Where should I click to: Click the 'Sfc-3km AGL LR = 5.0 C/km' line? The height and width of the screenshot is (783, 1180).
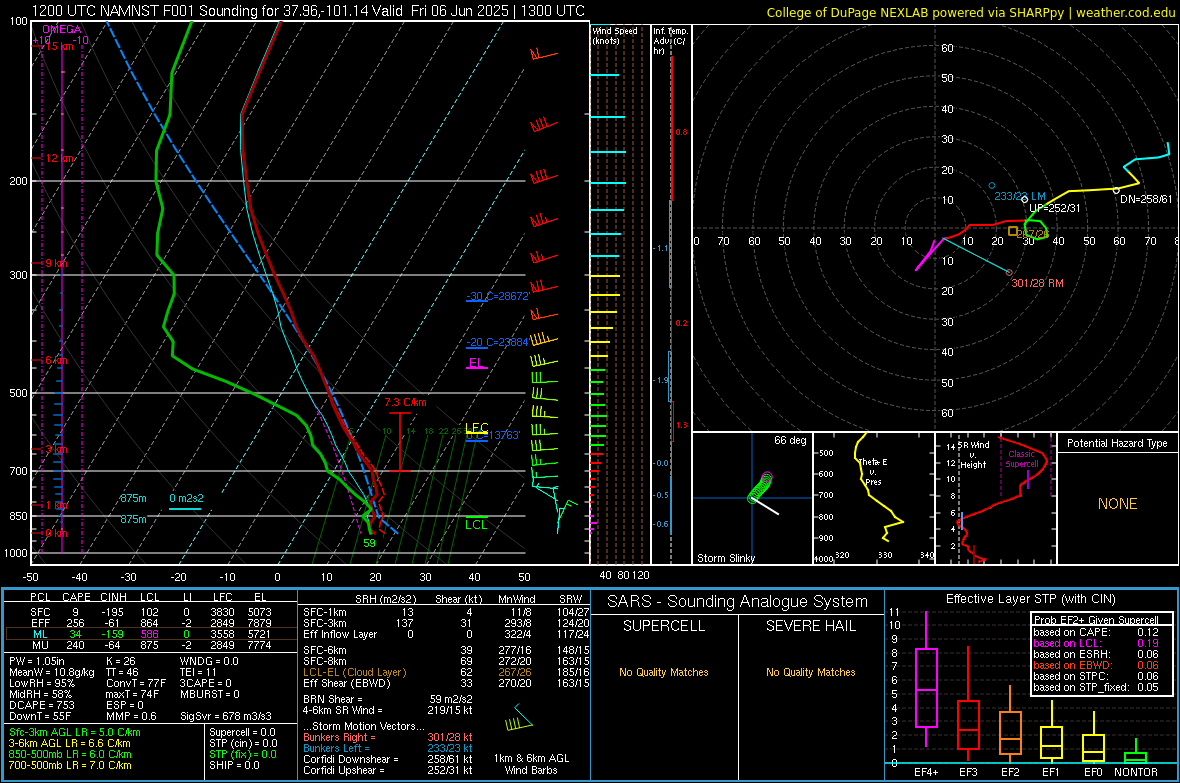pos(75,733)
